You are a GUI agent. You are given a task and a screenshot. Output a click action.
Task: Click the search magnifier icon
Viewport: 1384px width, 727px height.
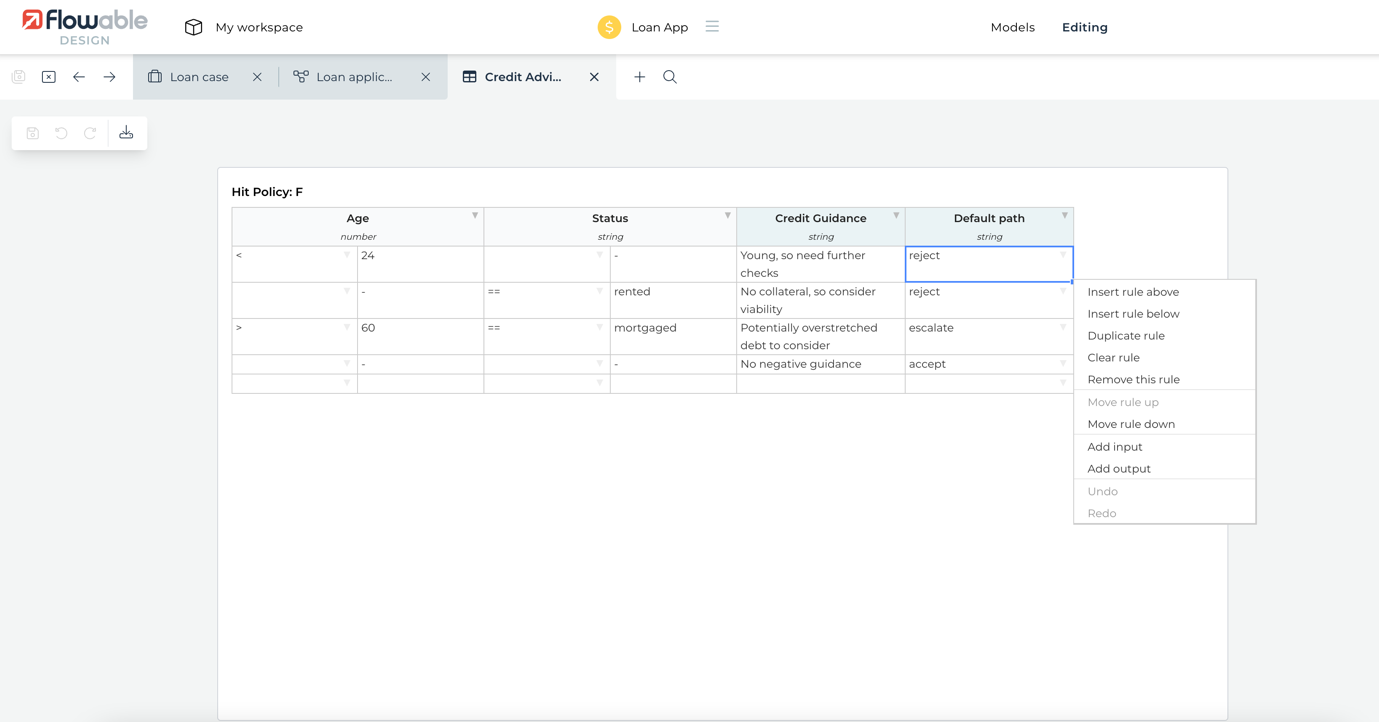point(670,77)
